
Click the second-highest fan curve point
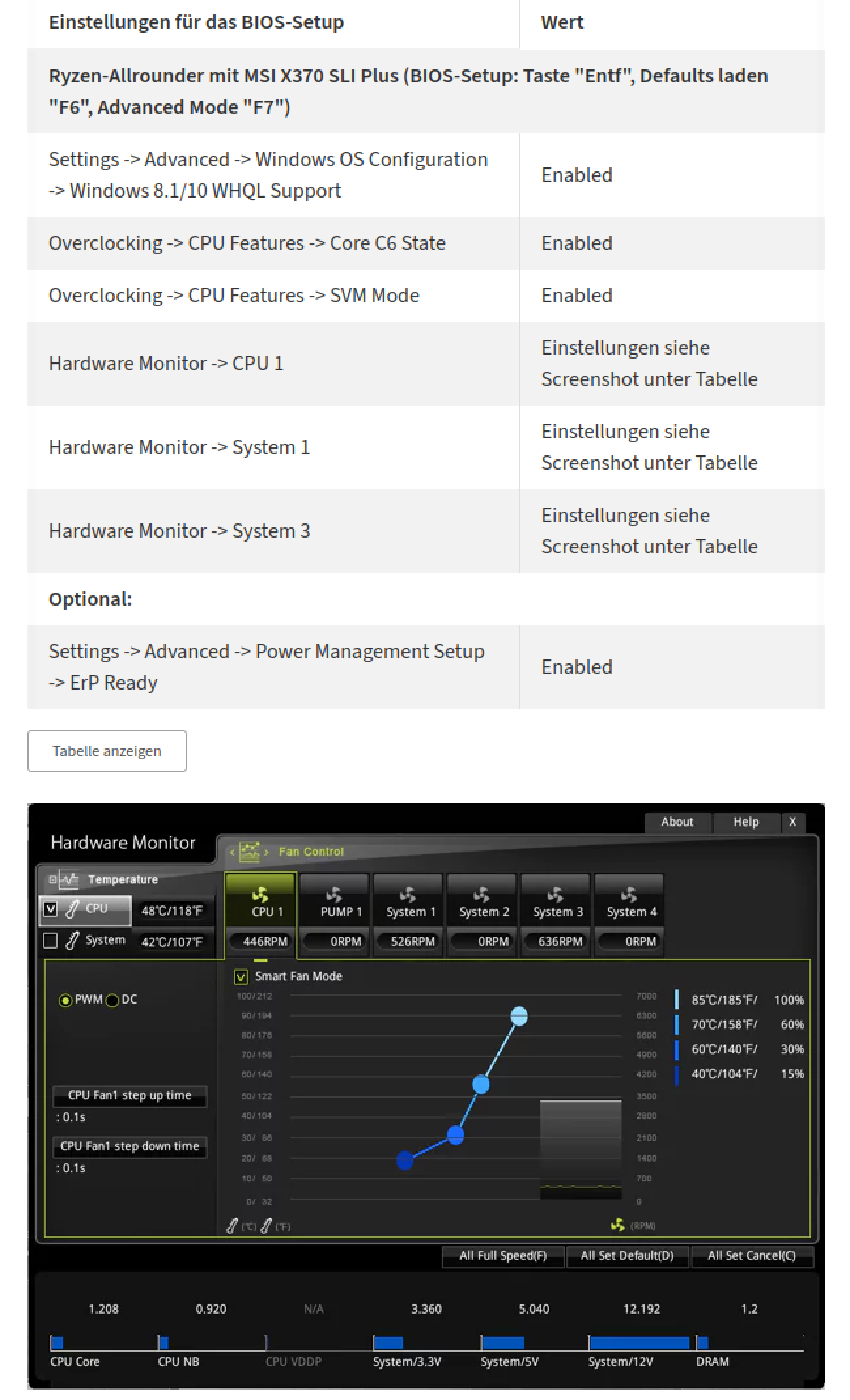tap(481, 1085)
